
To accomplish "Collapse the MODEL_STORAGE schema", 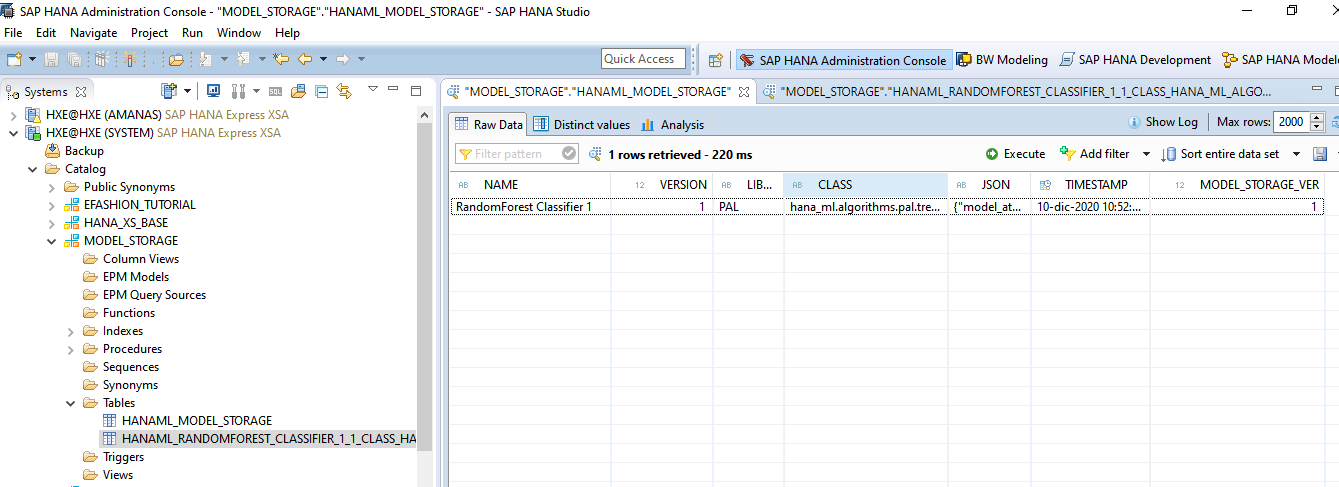I will [x=52, y=241].
